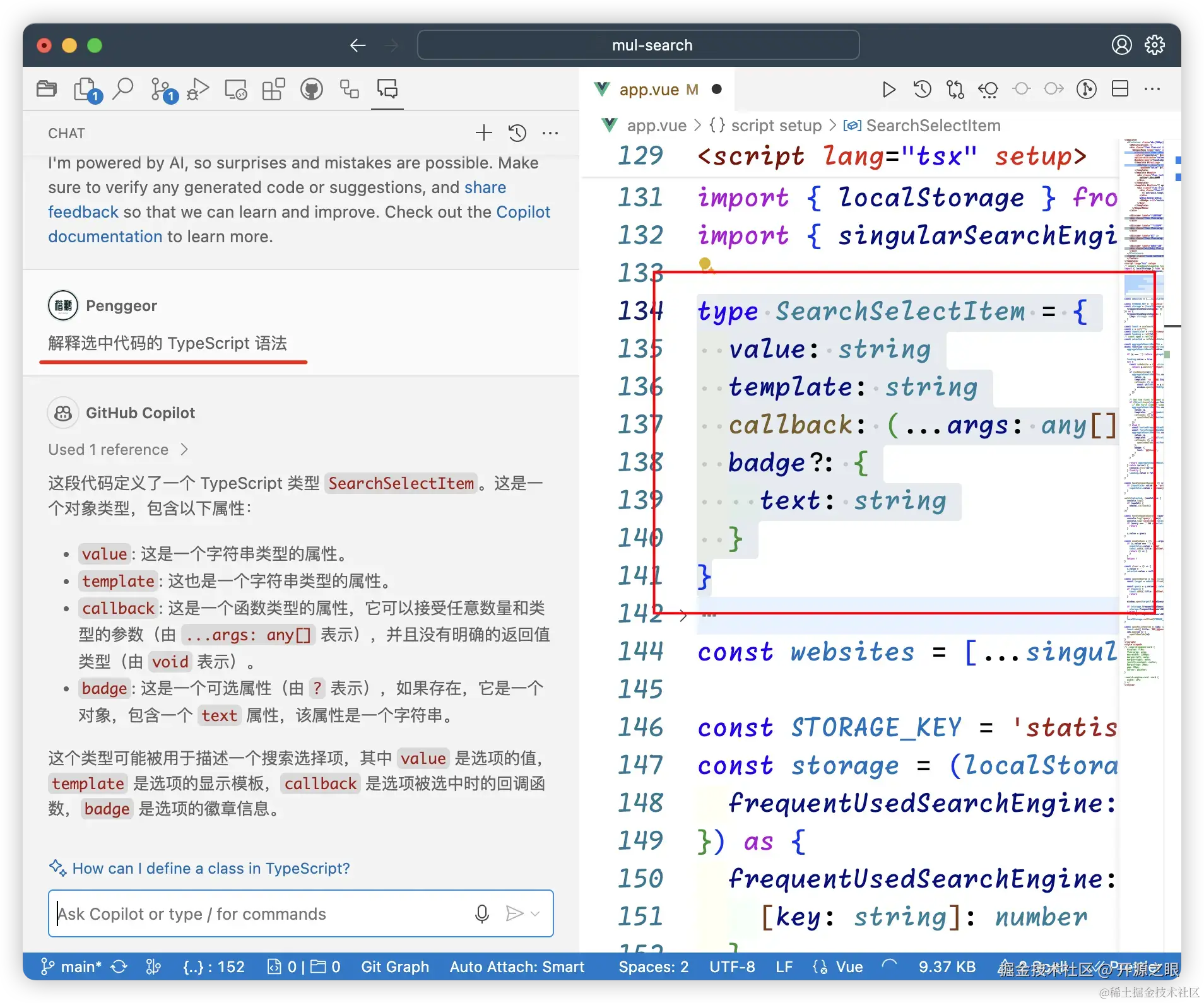The height and width of the screenshot is (1003, 1204).
Task: Click the {..}: 152 status bar item
Action: [213, 966]
